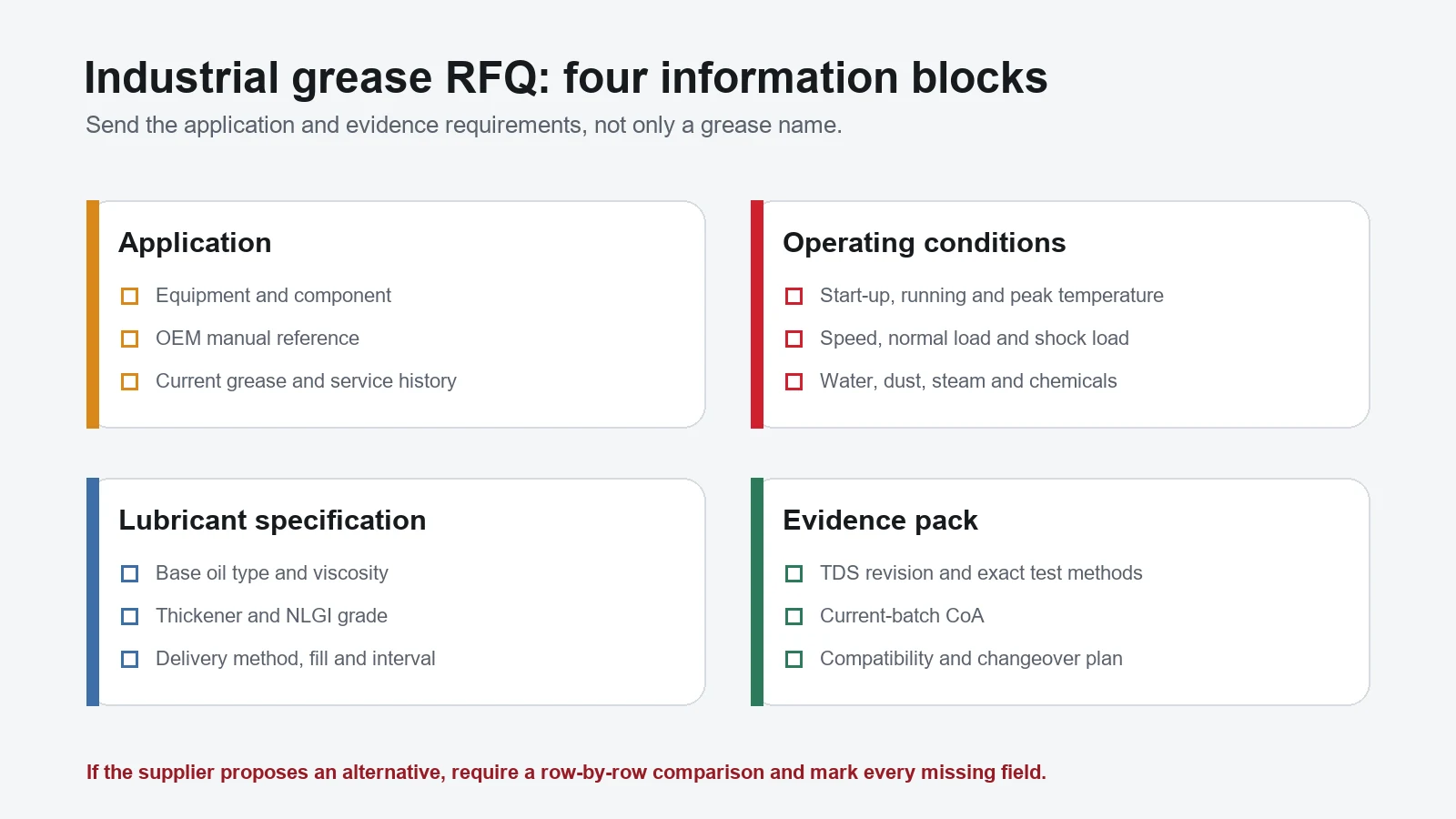1456x819 pixels.
Task: Select the Lubricant specification heading
Action: point(272,521)
